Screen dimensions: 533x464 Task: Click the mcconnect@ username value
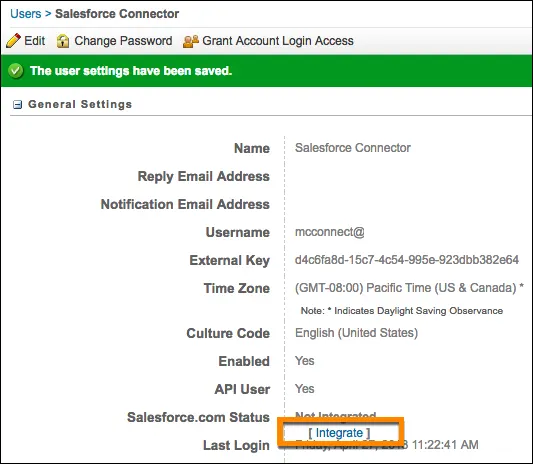pyautogui.click(x=330, y=232)
